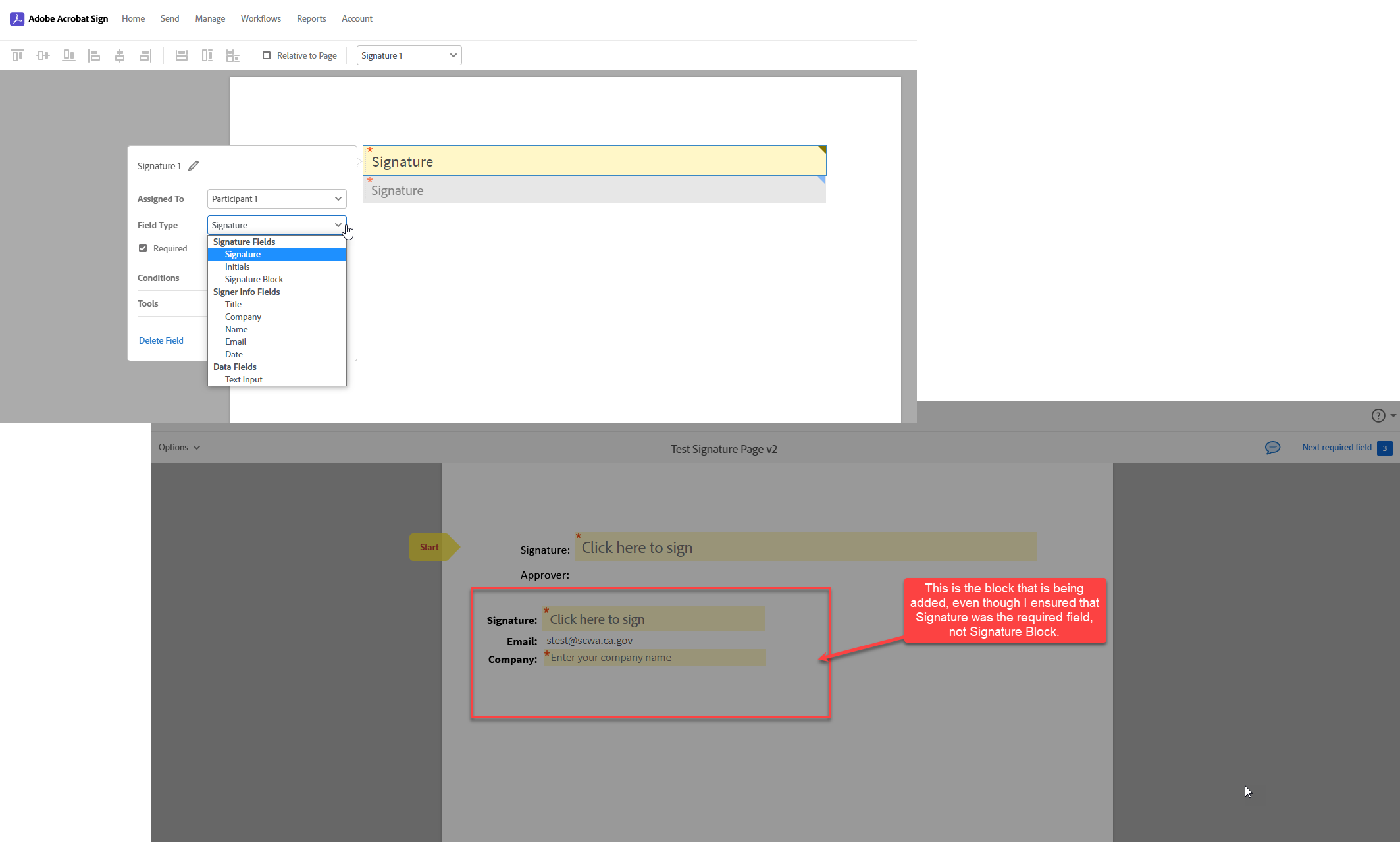Enable the Relative to Page checkbox

pyautogui.click(x=267, y=55)
